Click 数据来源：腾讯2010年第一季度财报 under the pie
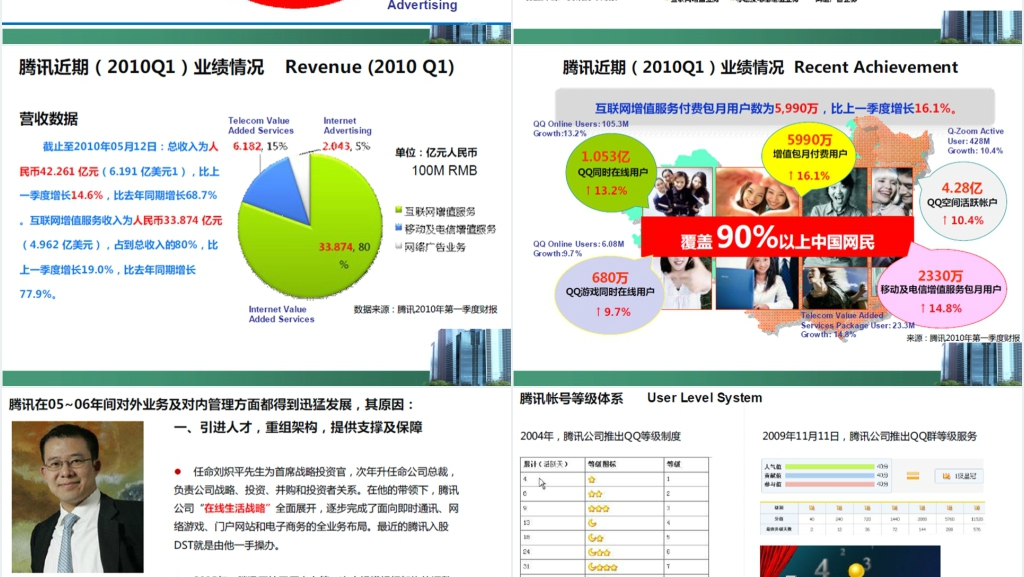Image resolution: width=1024 pixels, height=577 pixels. coord(425,309)
